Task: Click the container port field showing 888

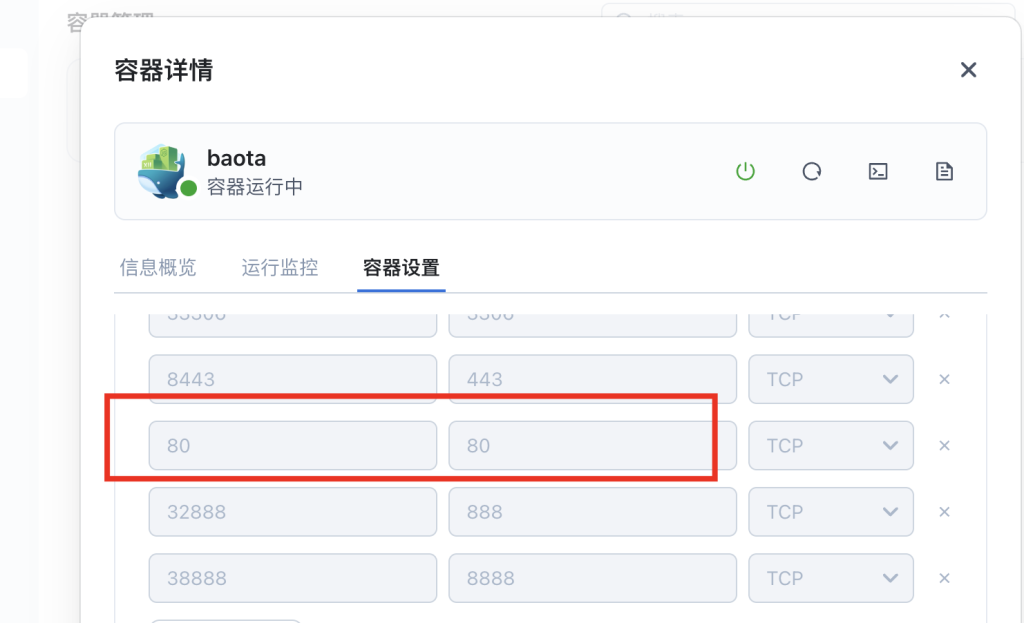Action: coord(592,512)
